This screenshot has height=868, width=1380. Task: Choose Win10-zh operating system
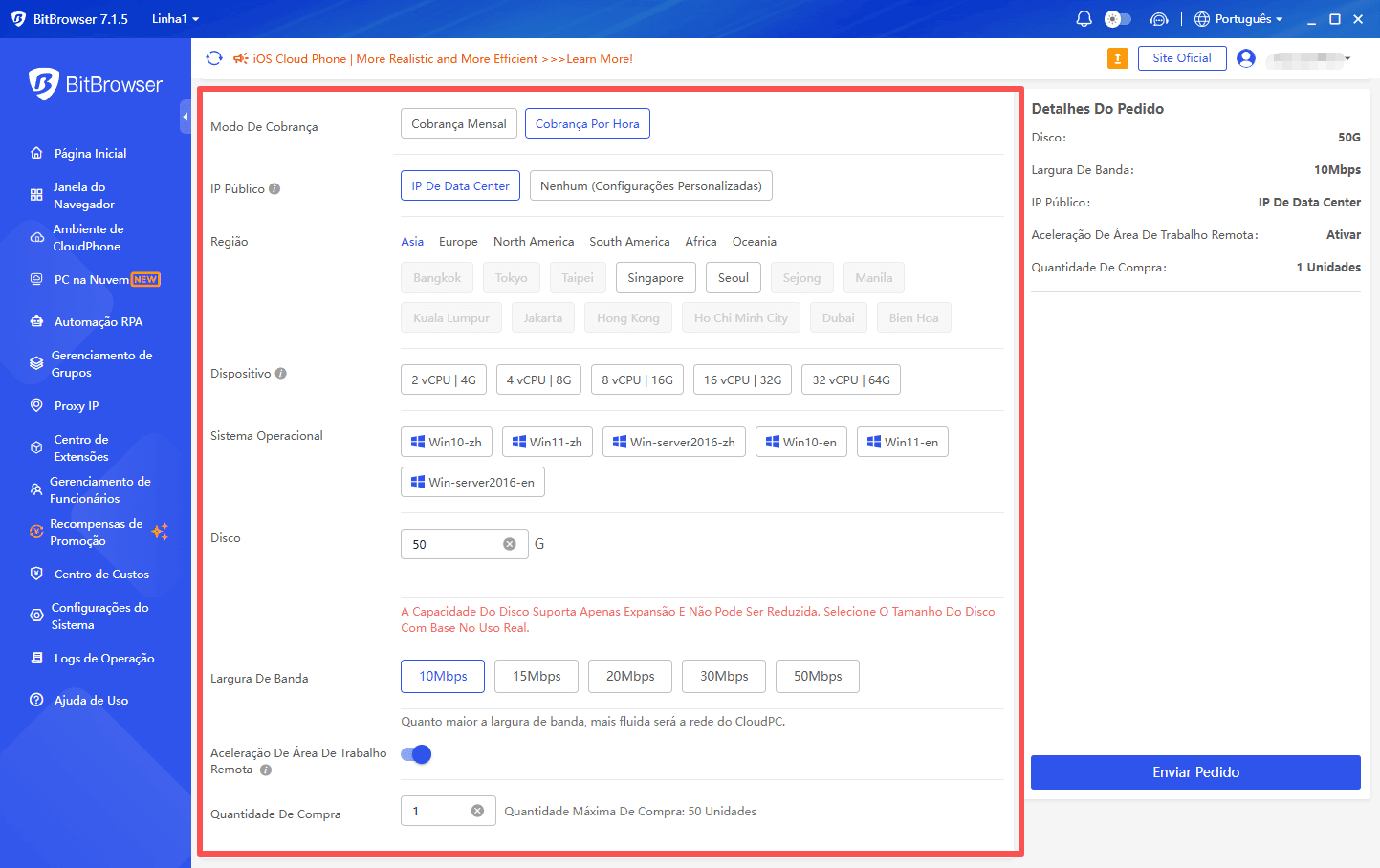tap(447, 442)
